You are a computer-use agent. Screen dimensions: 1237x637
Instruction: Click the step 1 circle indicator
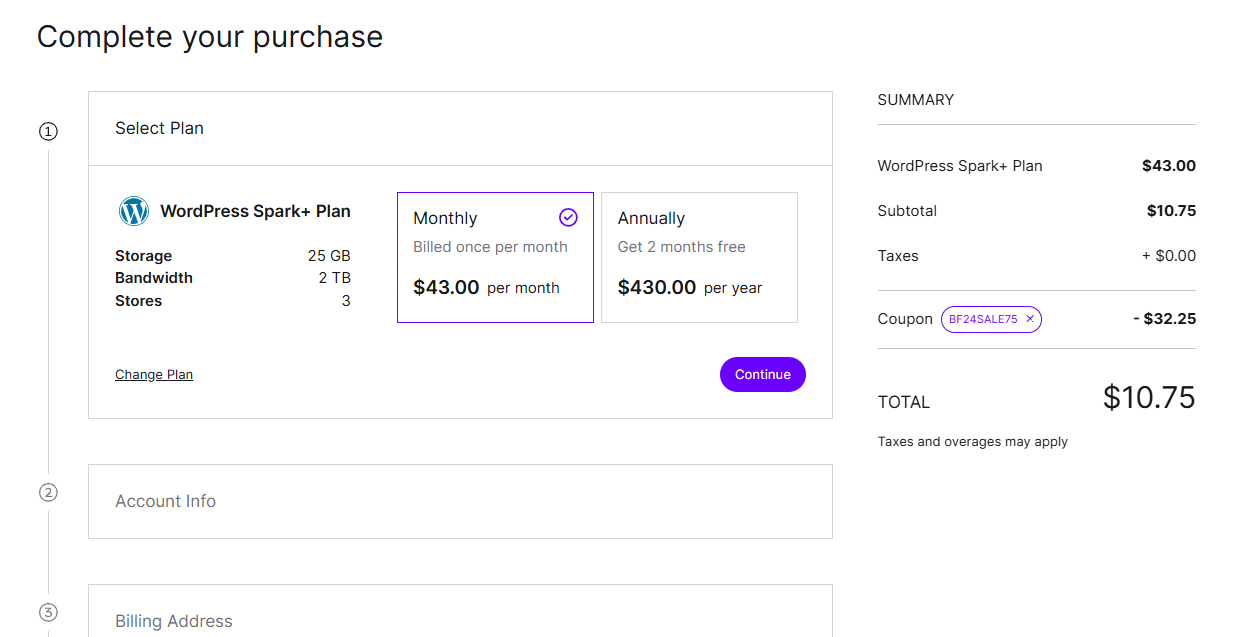point(48,131)
